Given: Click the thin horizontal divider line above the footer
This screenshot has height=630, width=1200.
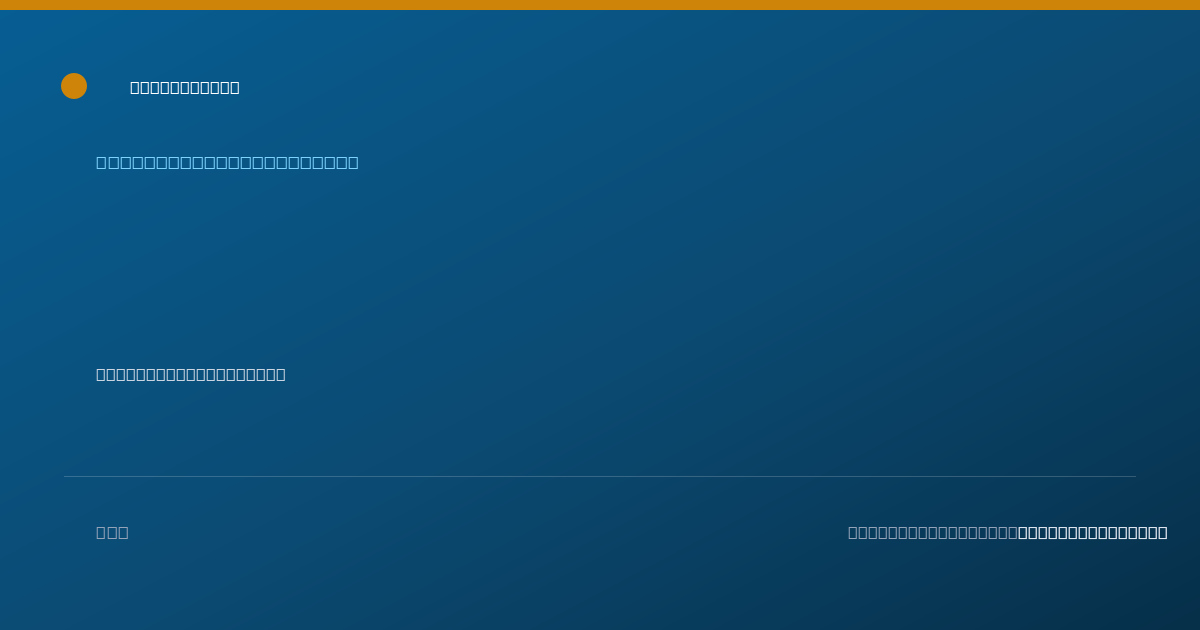Looking at the screenshot, I should (600, 476).
